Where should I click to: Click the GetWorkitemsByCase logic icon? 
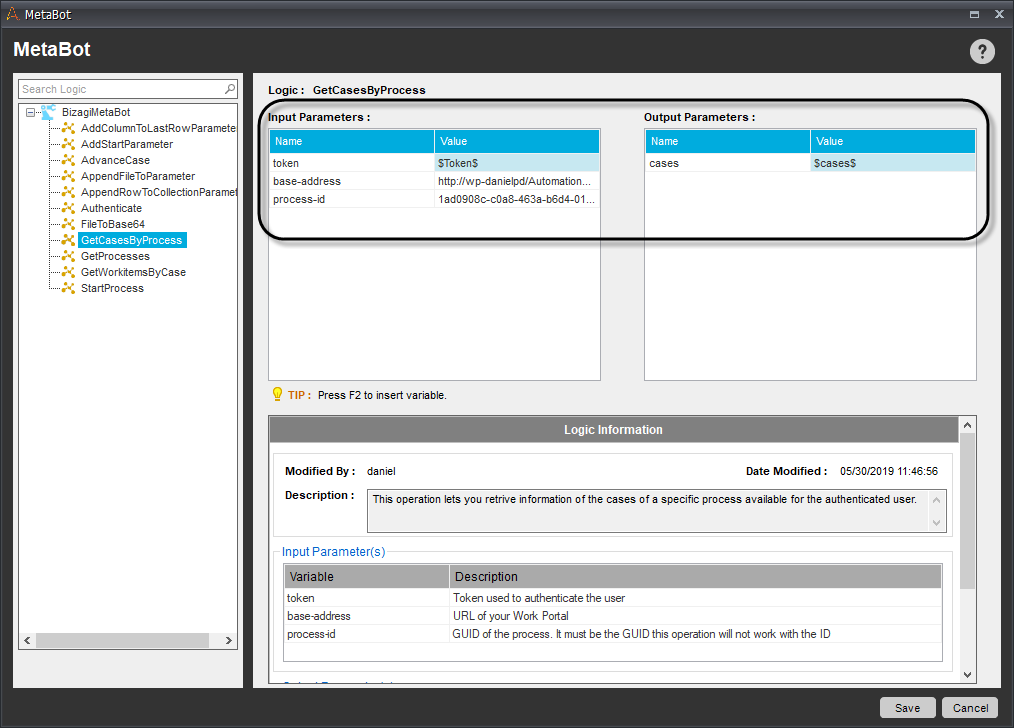(68, 272)
